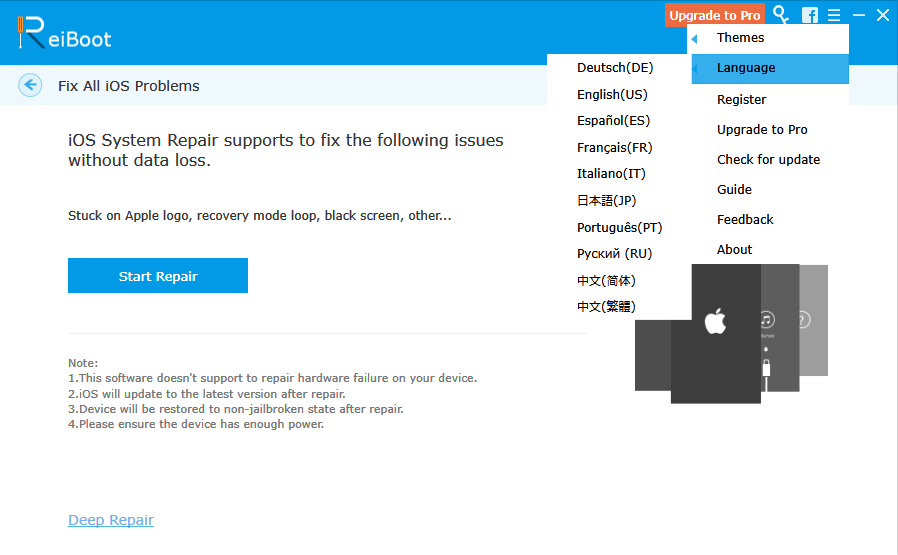The image size is (898, 555).
Task: Toggle the hamburger menu icon
Action: pyautogui.click(x=834, y=15)
